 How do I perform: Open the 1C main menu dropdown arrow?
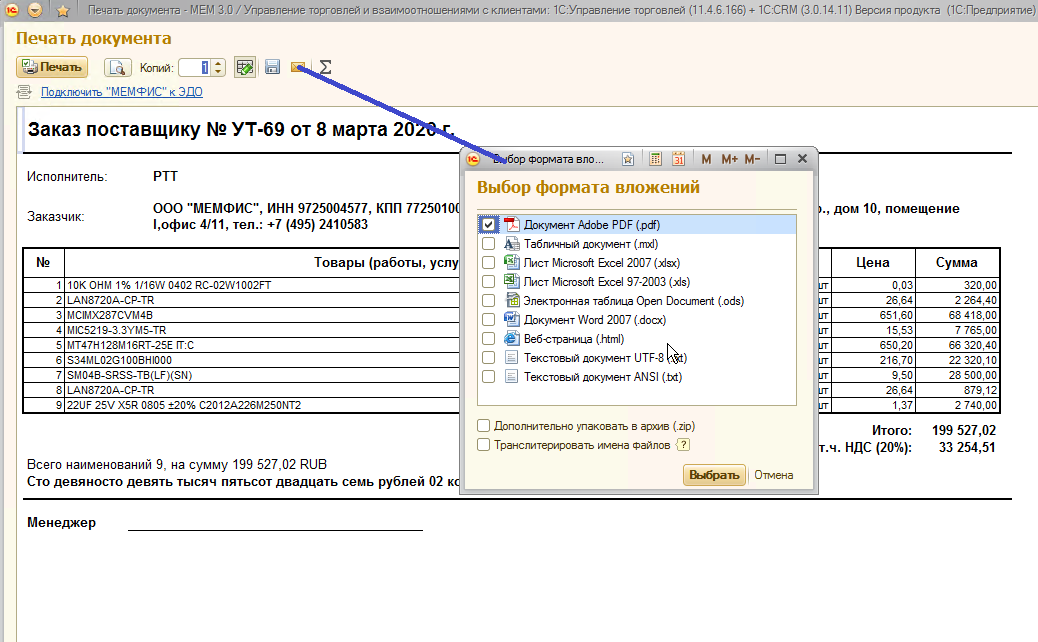(x=36, y=11)
